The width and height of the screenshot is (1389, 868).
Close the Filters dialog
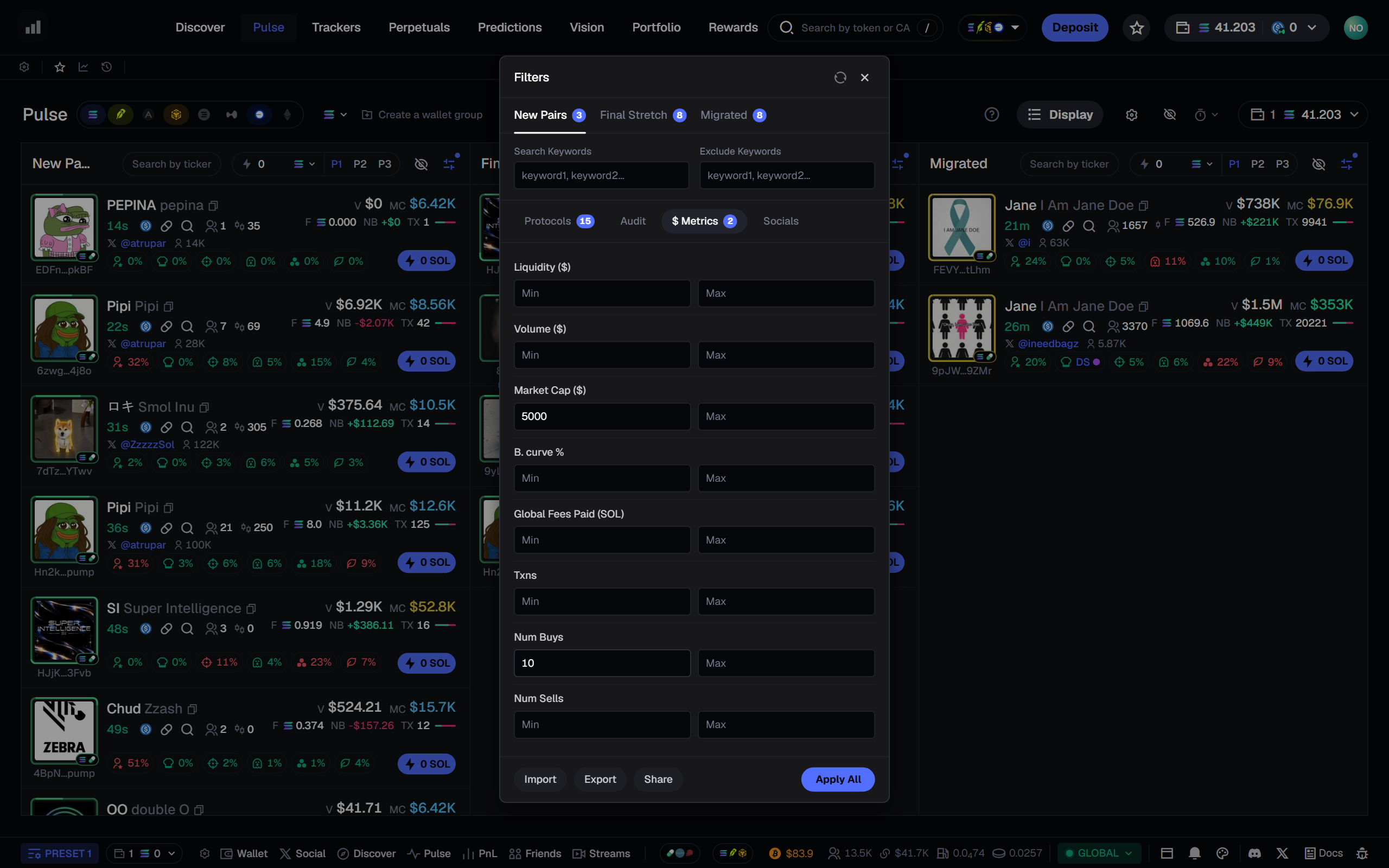pyautogui.click(x=864, y=78)
